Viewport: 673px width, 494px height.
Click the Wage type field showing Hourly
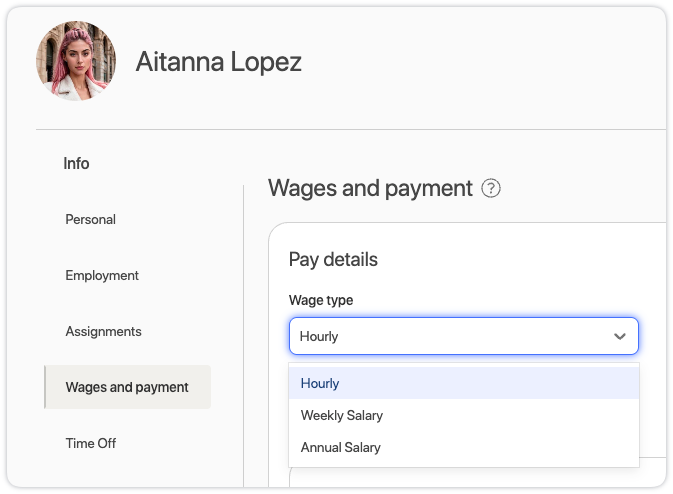(x=450, y=337)
